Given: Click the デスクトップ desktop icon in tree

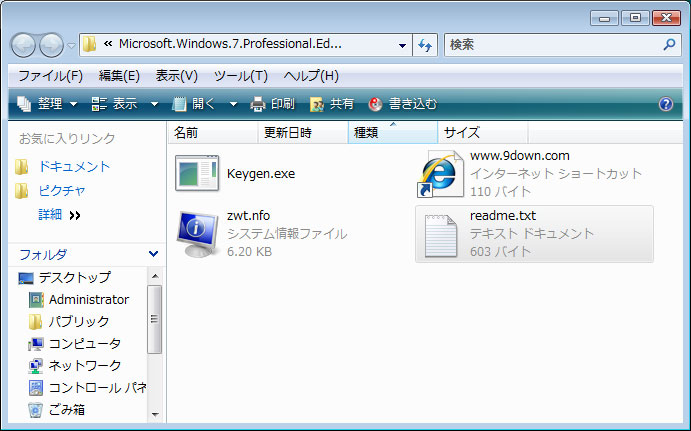Looking at the screenshot, I should click(26, 278).
